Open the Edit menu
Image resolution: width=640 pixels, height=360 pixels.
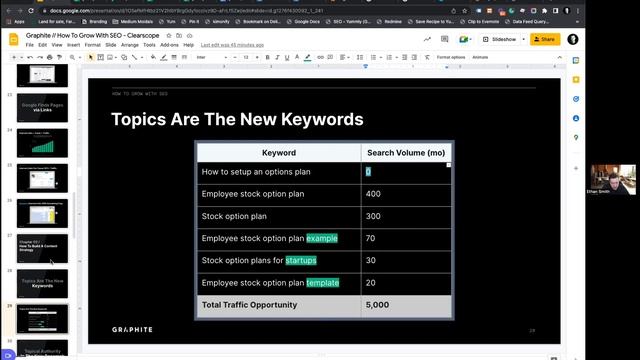click(x=42, y=45)
